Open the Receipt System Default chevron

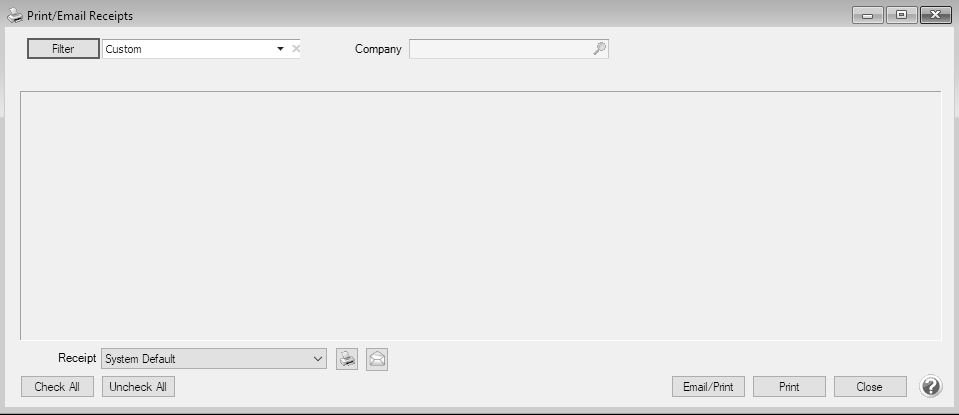tap(318, 359)
